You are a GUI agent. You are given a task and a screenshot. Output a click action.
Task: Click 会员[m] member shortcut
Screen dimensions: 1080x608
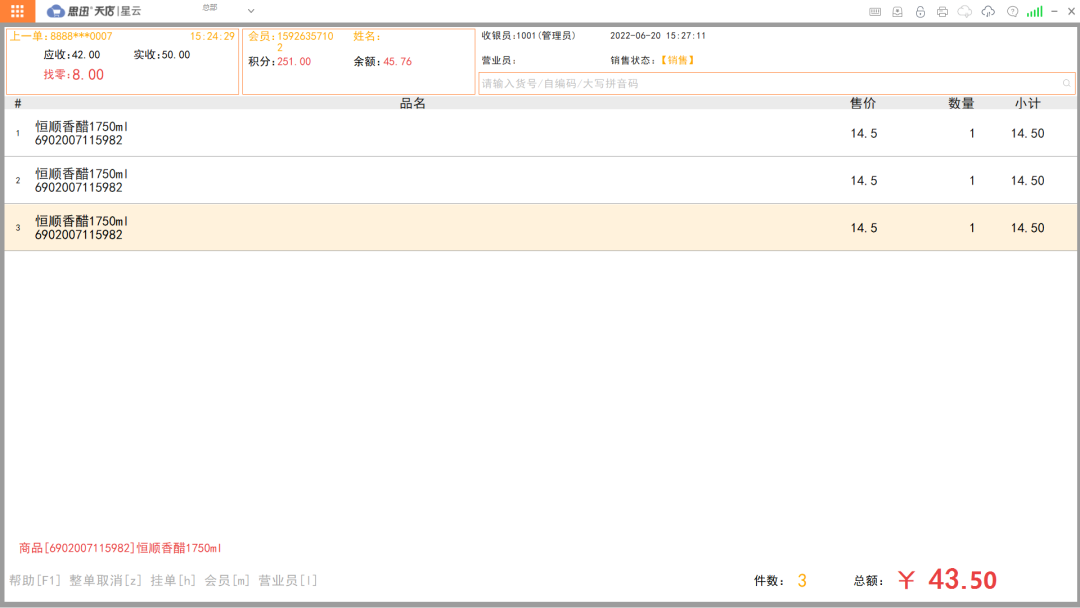tap(228, 581)
